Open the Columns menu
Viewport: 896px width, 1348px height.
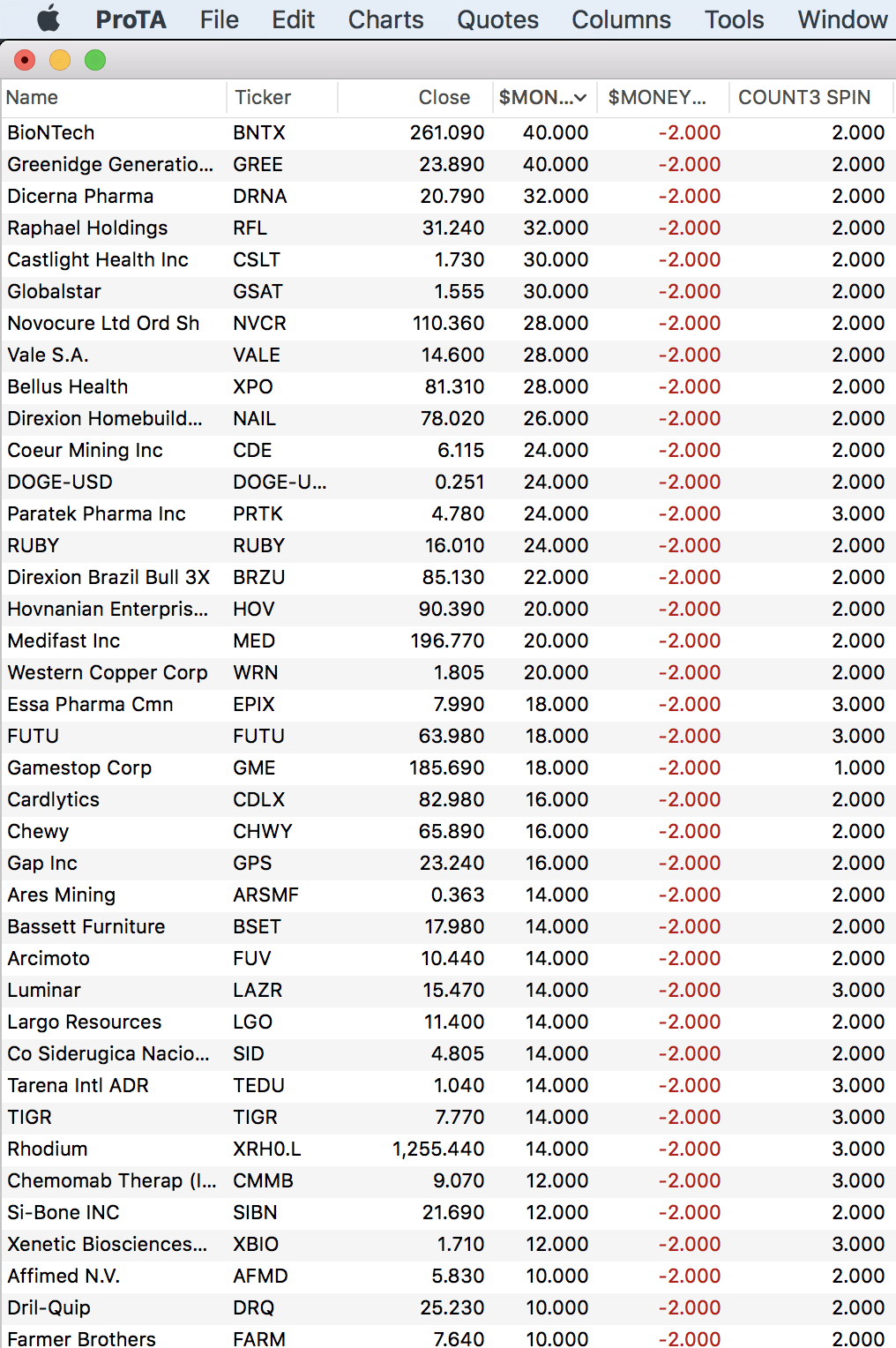pyautogui.click(x=621, y=19)
